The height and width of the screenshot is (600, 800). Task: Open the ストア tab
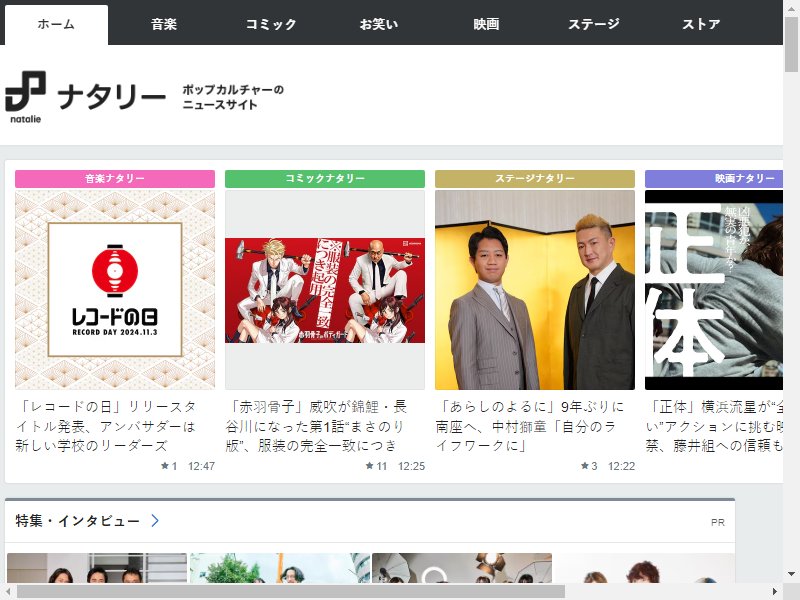(702, 24)
